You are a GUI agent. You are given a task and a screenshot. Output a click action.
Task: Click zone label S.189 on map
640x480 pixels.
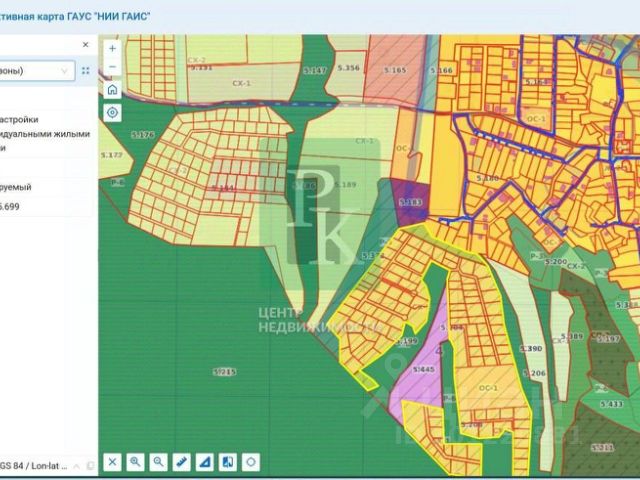(x=345, y=184)
